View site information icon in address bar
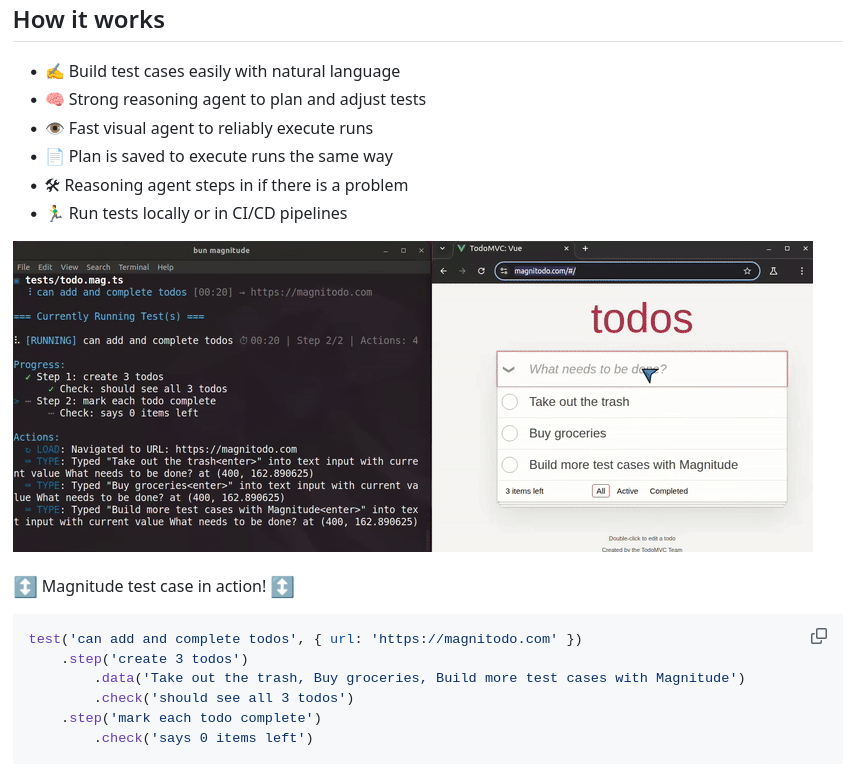857x773 pixels. [504, 271]
